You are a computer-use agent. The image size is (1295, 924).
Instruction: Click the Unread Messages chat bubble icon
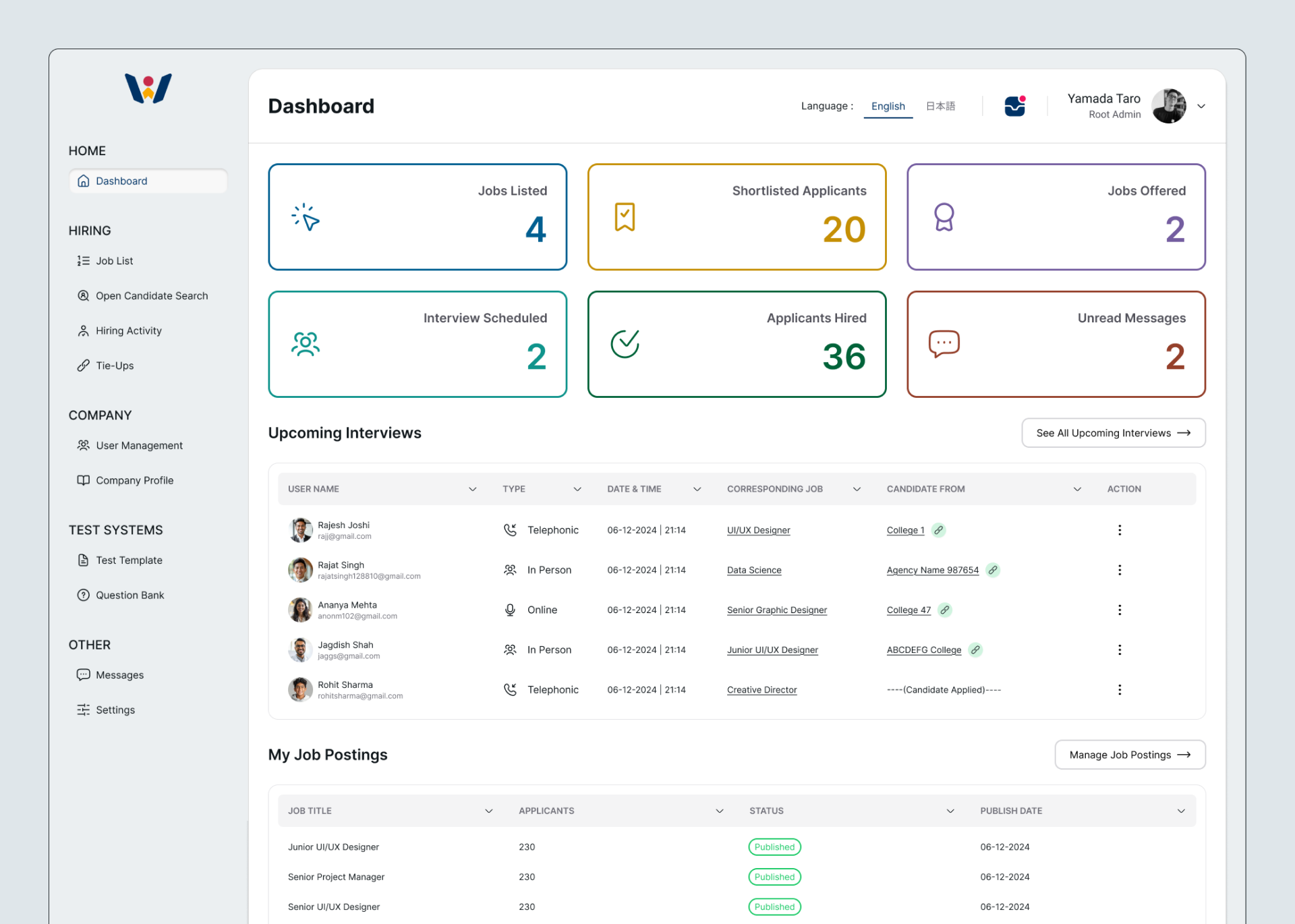tap(944, 344)
